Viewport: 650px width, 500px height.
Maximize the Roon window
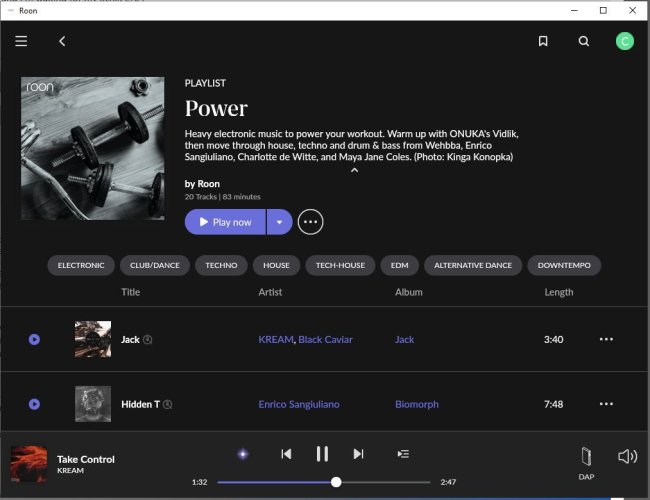pyautogui.click(x=604, y=10)
